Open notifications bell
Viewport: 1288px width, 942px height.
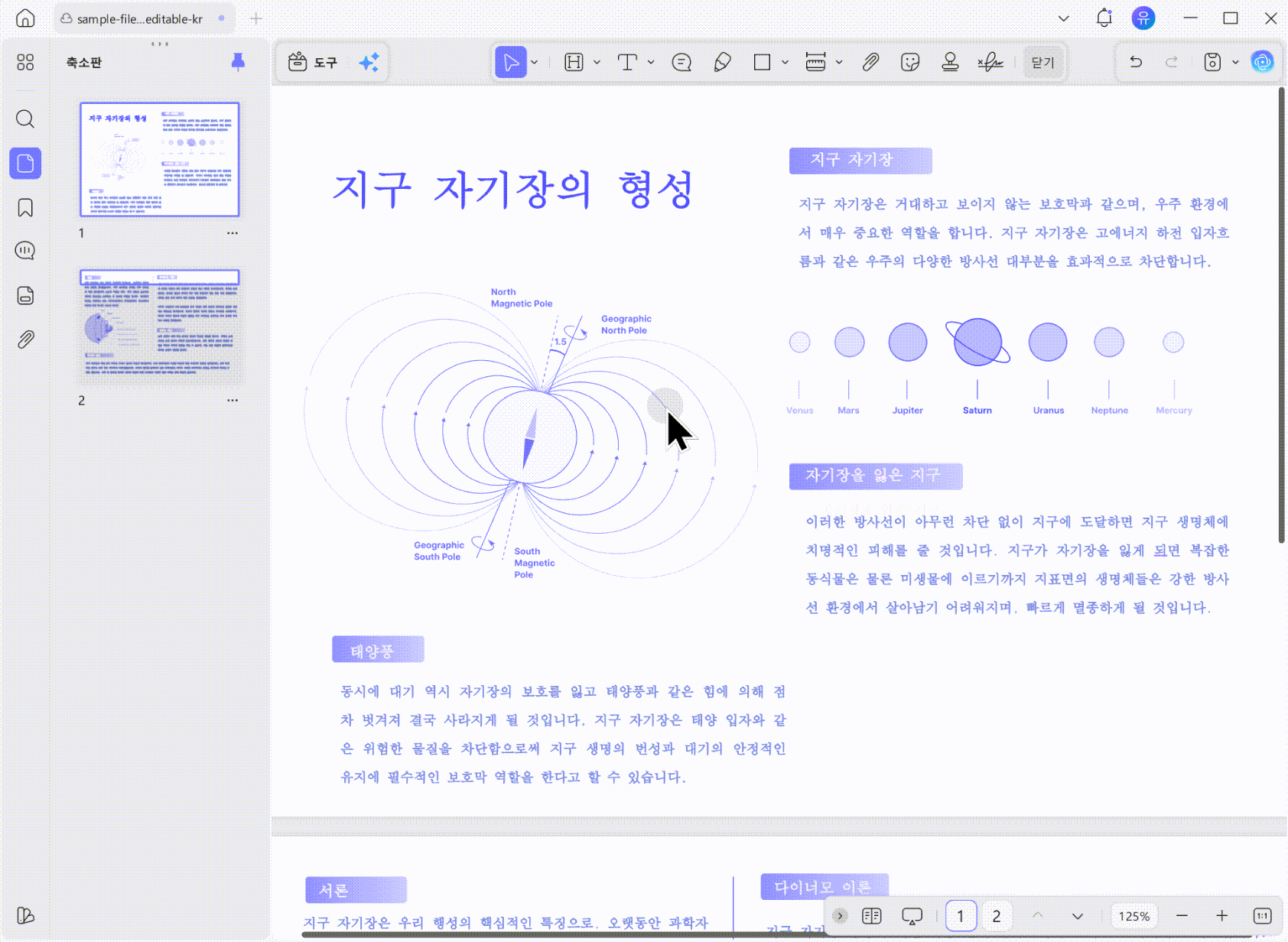pyautogui.click(x=1104, y=18)
